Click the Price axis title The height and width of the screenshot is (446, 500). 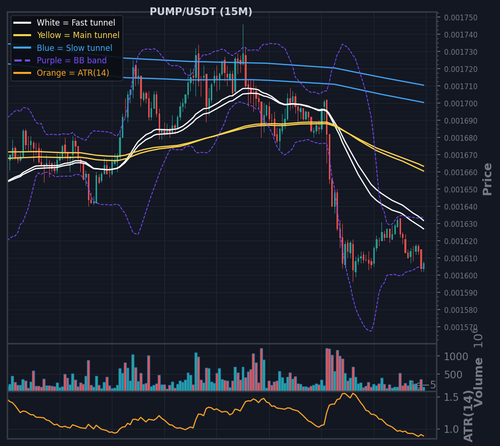[487, 179]
